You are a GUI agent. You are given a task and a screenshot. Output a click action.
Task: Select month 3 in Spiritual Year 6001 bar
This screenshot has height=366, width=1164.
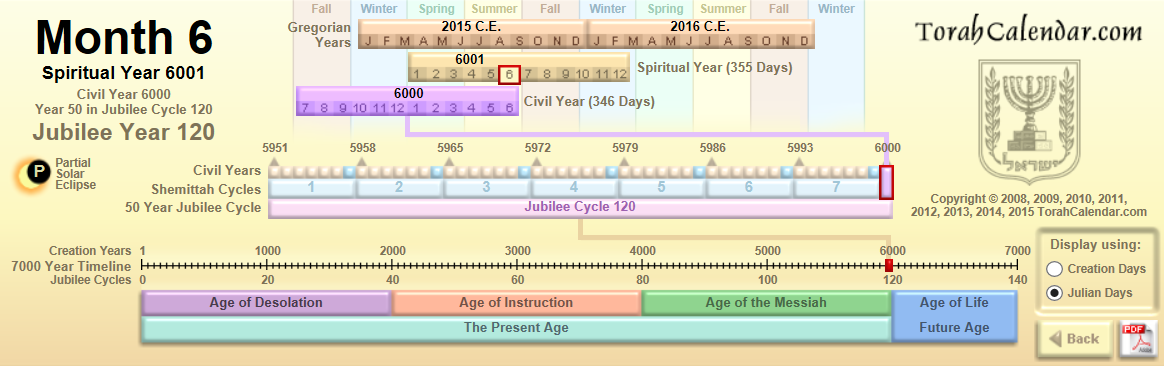(x=454, y=73)
